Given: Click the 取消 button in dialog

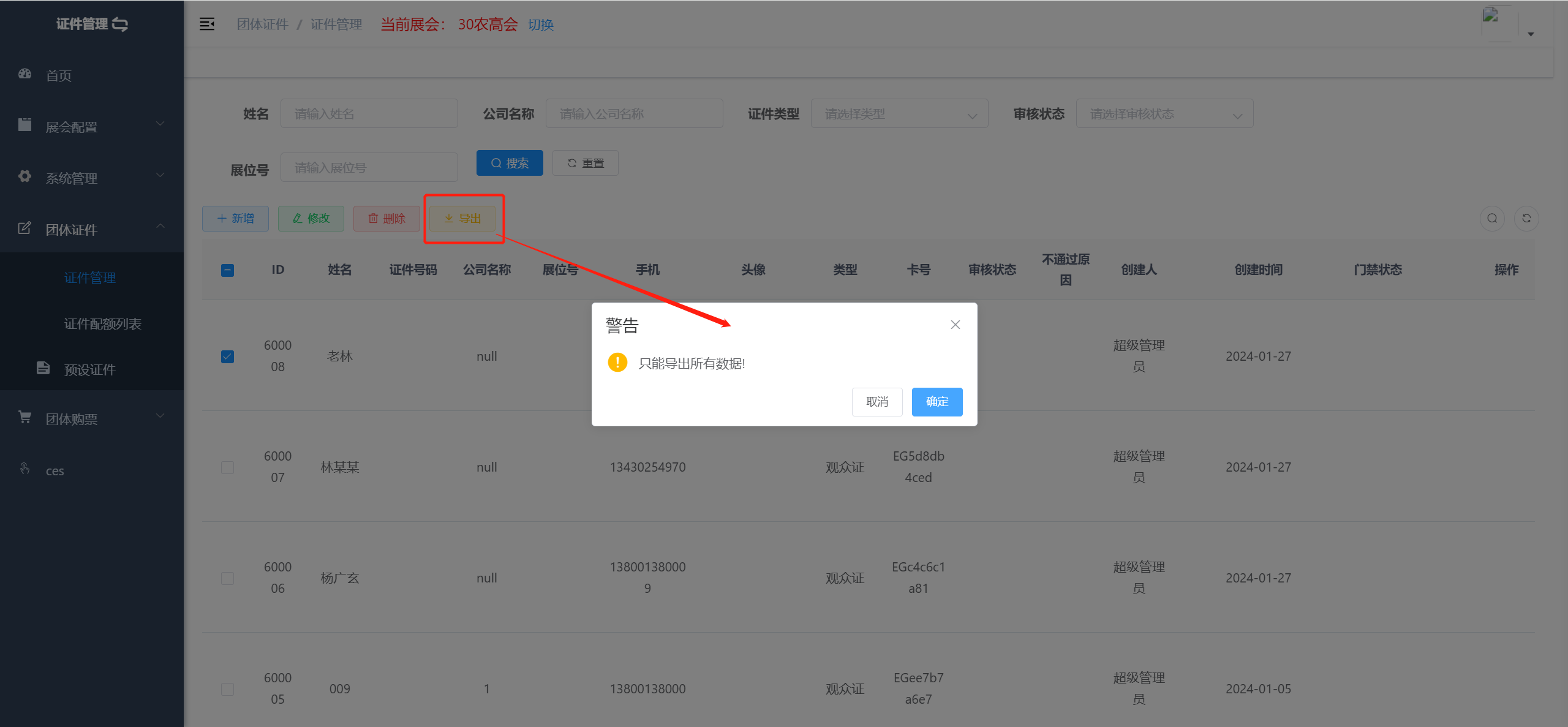Looking at the screenshot, I should [876, 402].
